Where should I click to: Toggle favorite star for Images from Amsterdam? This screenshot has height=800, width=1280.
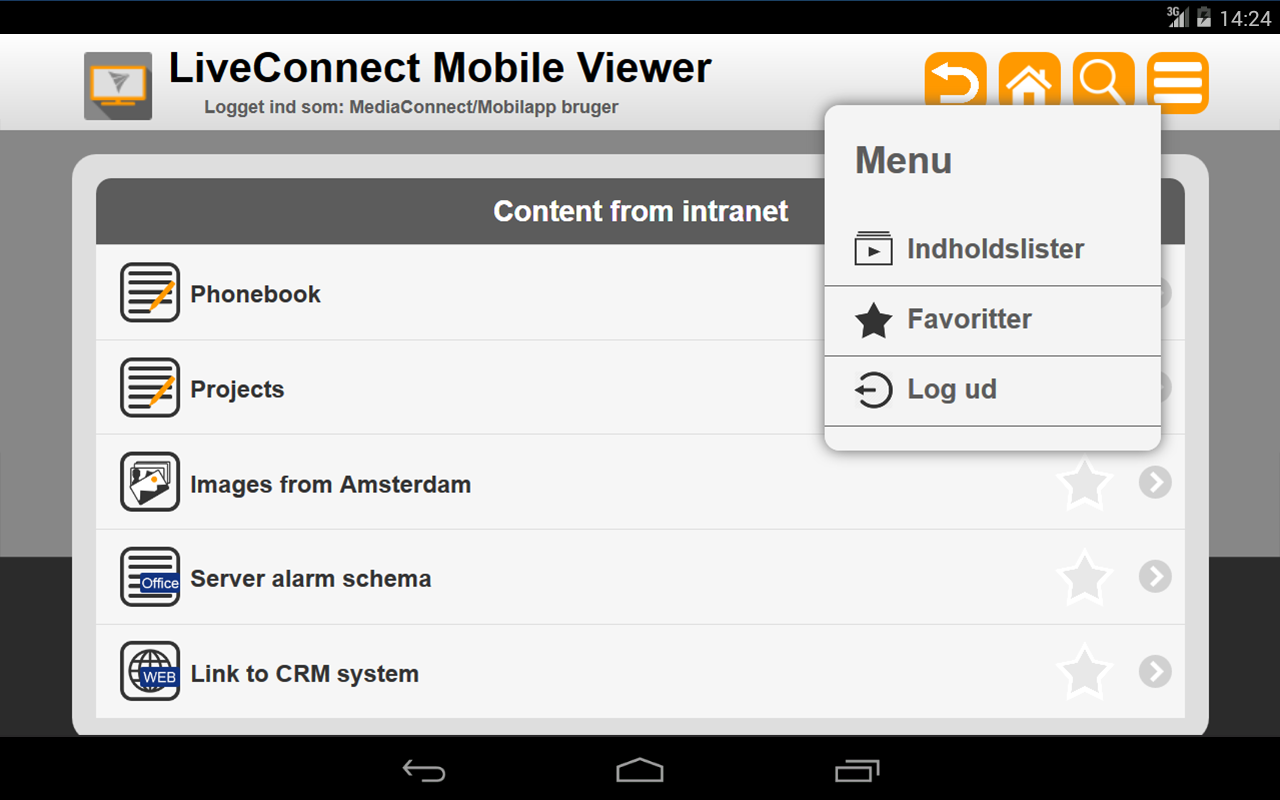tap(1084, 484)
